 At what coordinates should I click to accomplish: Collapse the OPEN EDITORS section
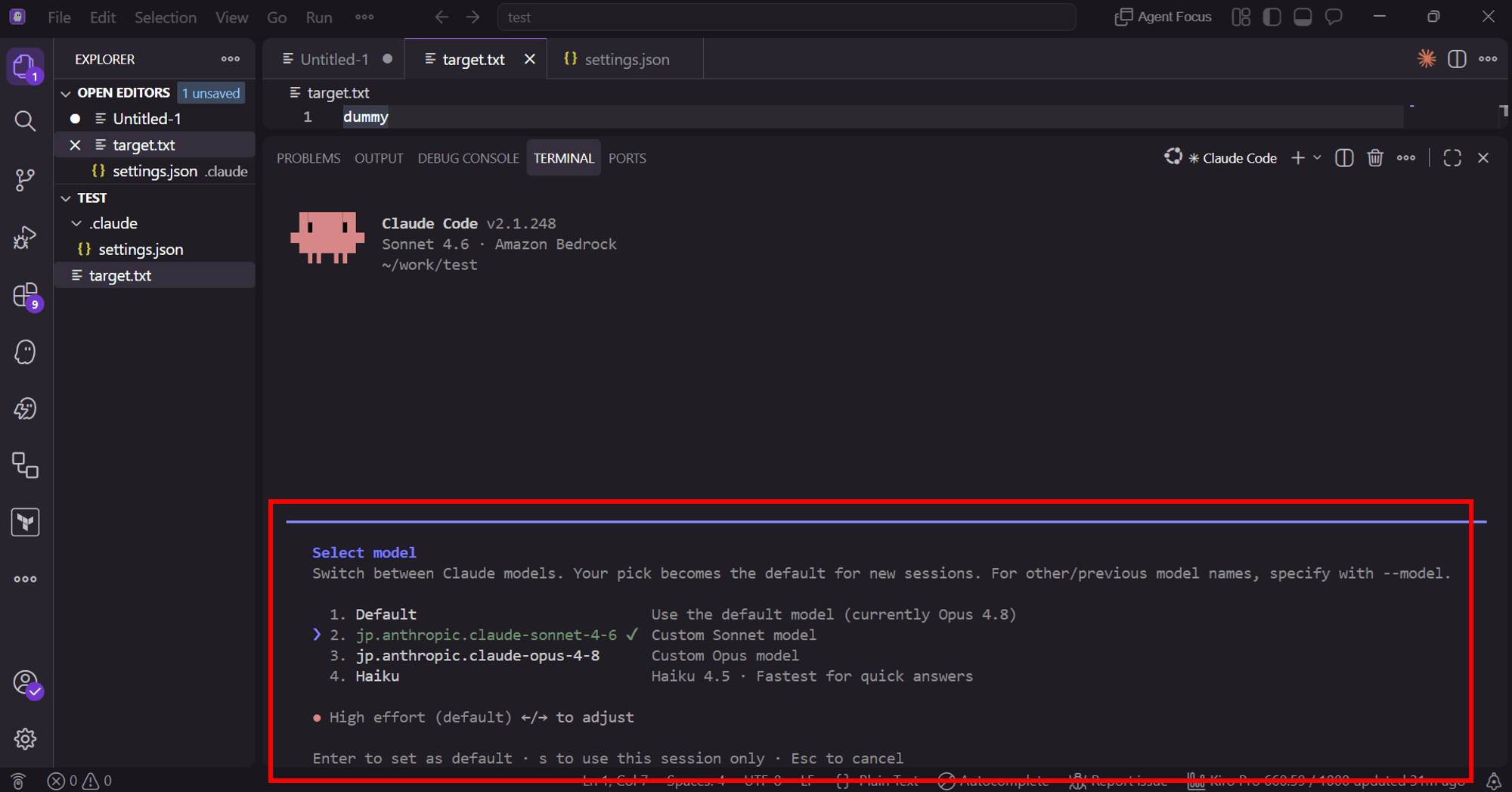[66, 93]
